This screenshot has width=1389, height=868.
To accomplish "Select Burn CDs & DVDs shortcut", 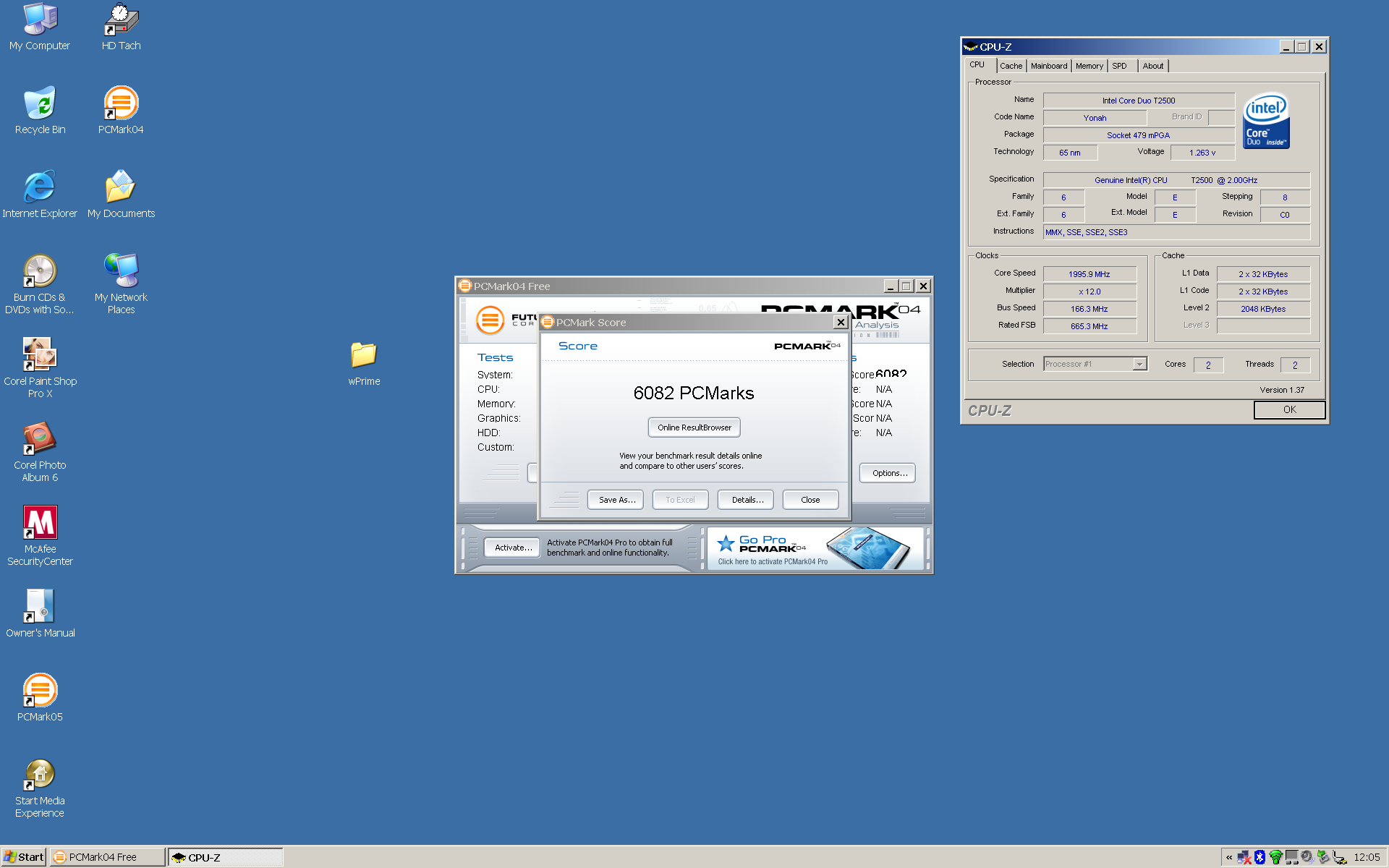I will (40, 284).
